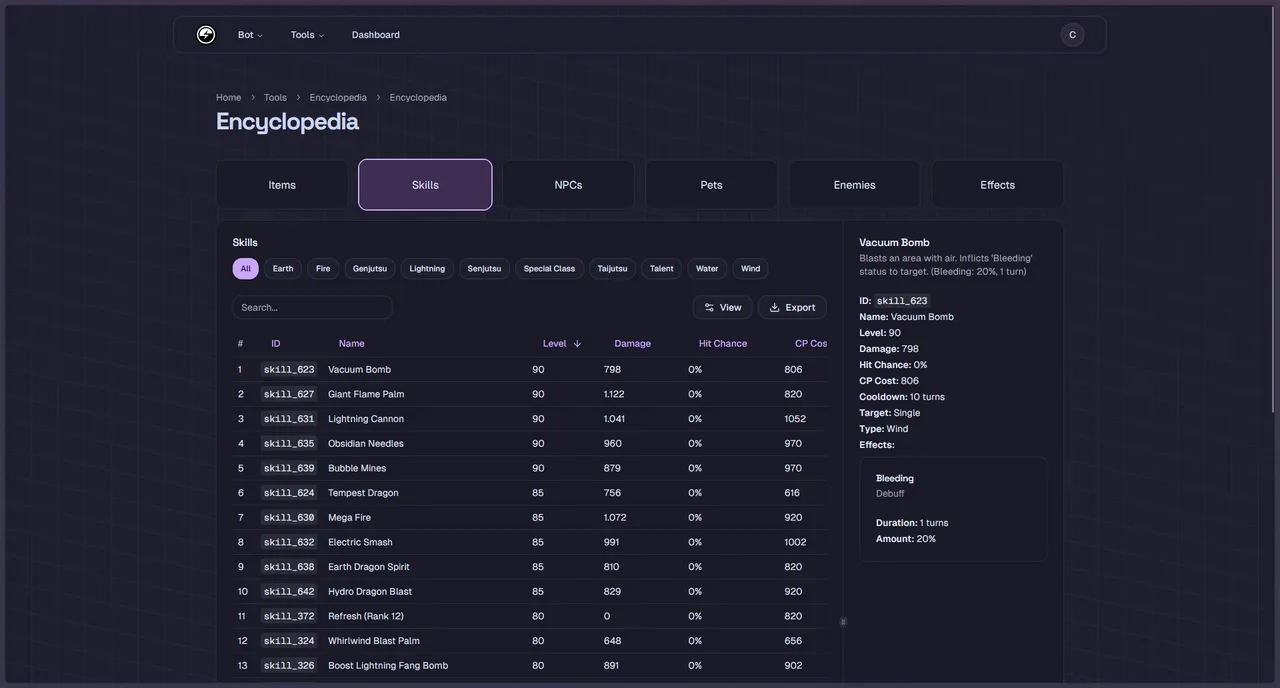This screenshot has height=688, width=1280.
Task: Filter skills by Fire
Action: click(x=323, y=269)
